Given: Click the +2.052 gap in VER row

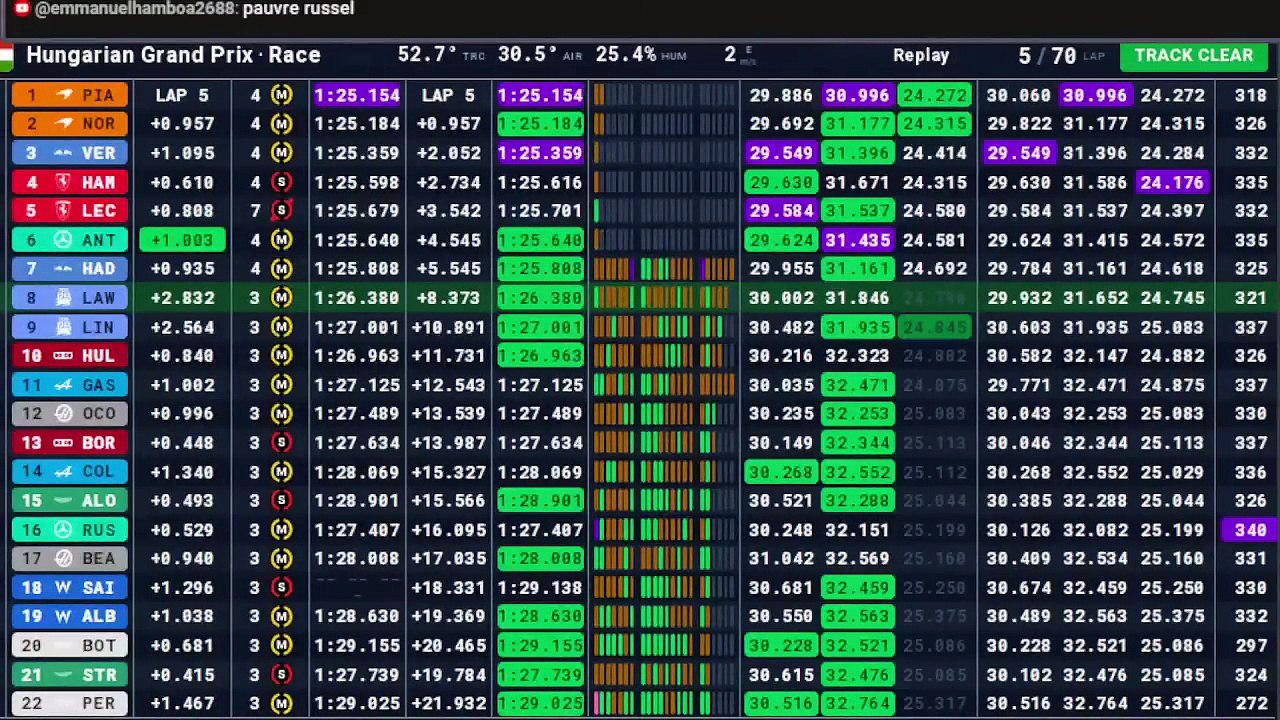Looking at the screenshot, I should click(x=448, y=153).
